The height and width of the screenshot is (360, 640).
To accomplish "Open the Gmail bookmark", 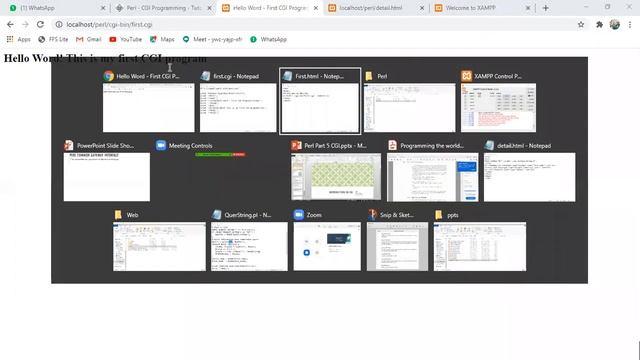I will click(x=89, y=39).
